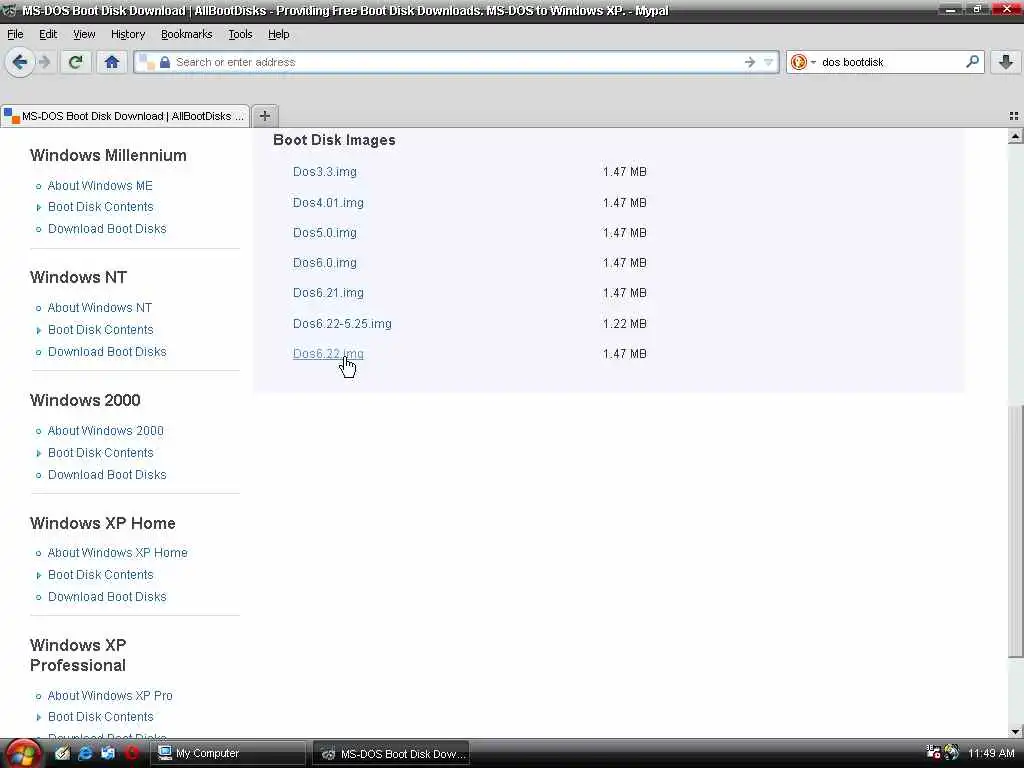The image size is (1024, 768).
Task: Open the Tools menu
Action: tap(240, 34)
